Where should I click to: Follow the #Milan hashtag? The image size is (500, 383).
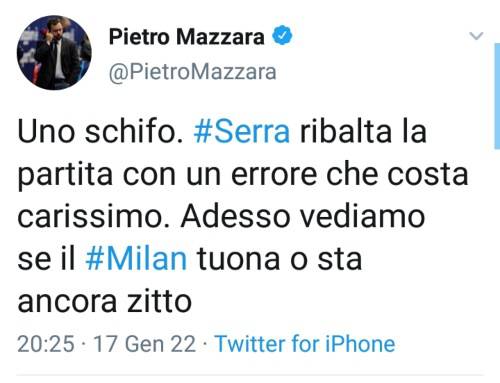(x=136, y=259)
